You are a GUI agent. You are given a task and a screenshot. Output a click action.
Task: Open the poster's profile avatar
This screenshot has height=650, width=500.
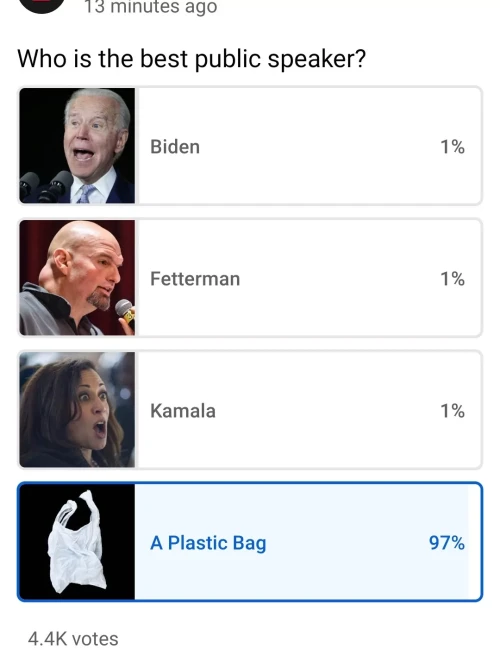click(42, 5)
